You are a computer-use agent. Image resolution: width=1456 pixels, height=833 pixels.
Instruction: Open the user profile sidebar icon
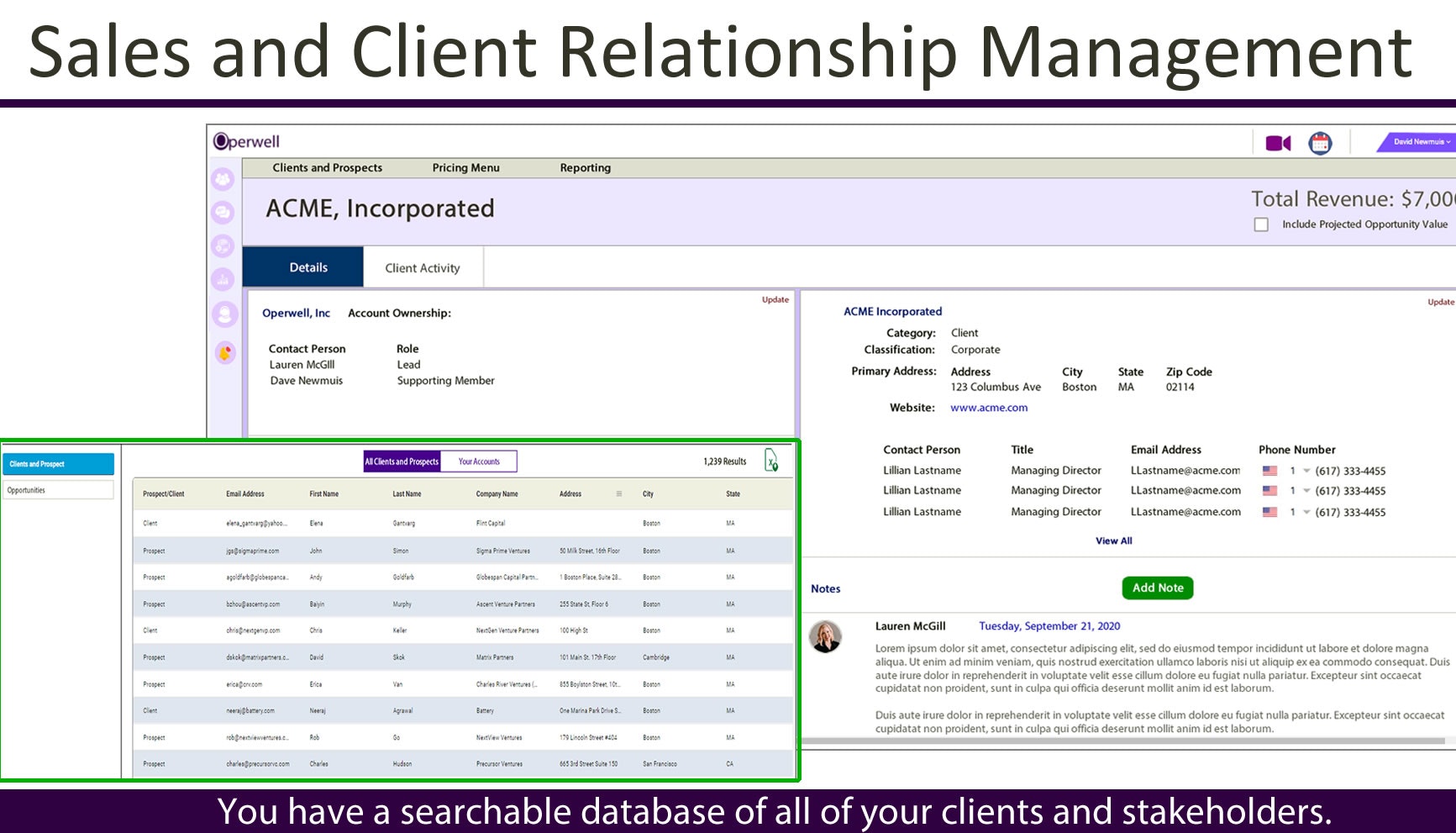224,314
